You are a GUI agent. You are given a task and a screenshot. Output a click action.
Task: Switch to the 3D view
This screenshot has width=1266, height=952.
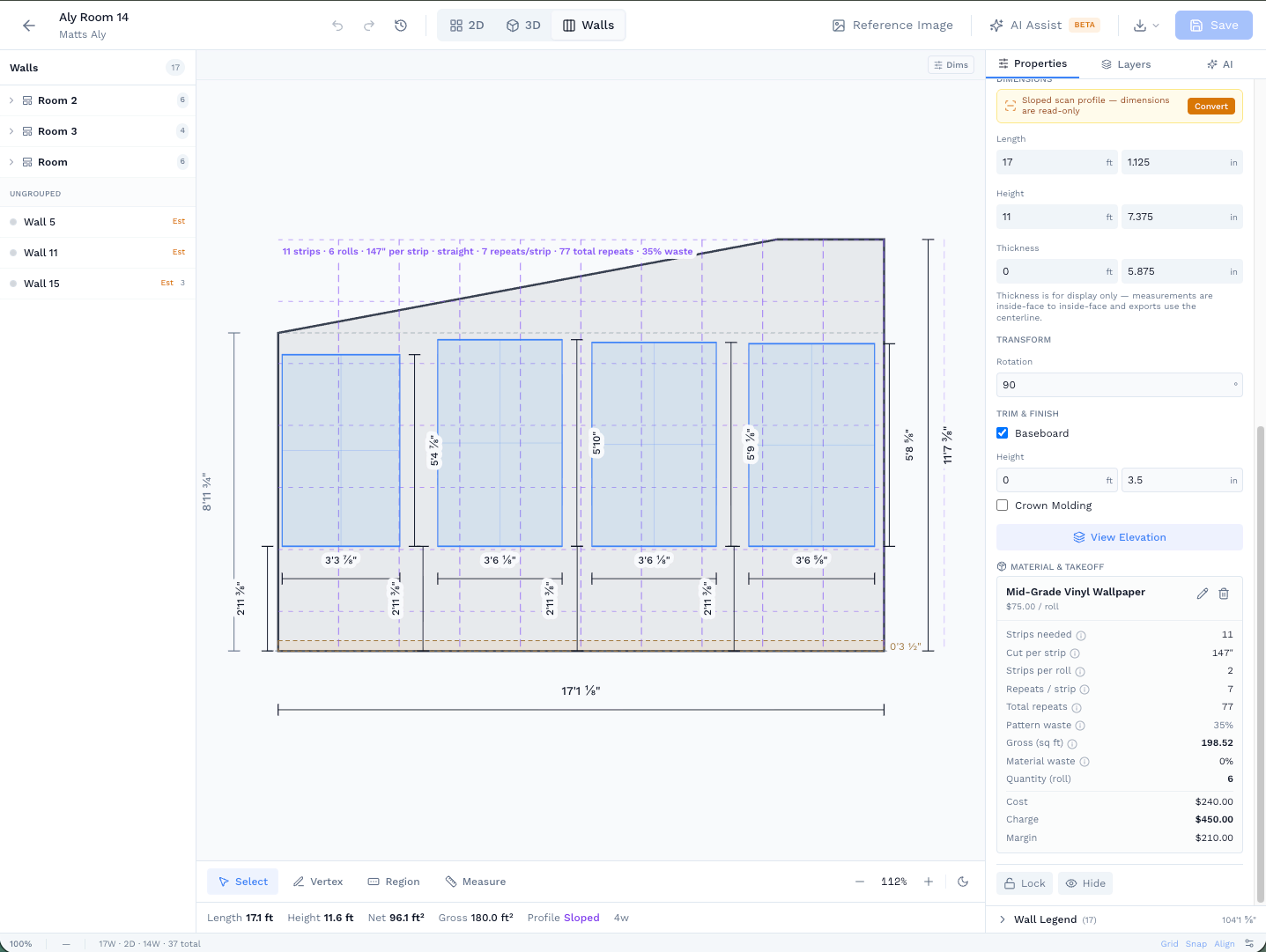523,26
